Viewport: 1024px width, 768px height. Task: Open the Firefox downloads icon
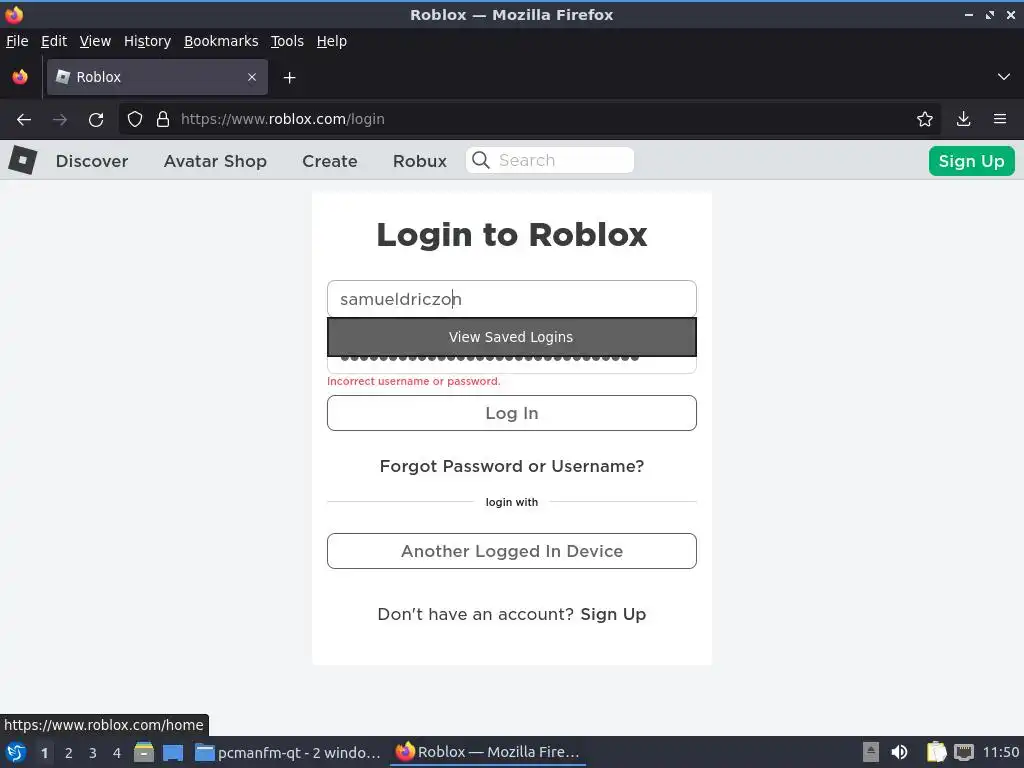[x=963, y=120]
